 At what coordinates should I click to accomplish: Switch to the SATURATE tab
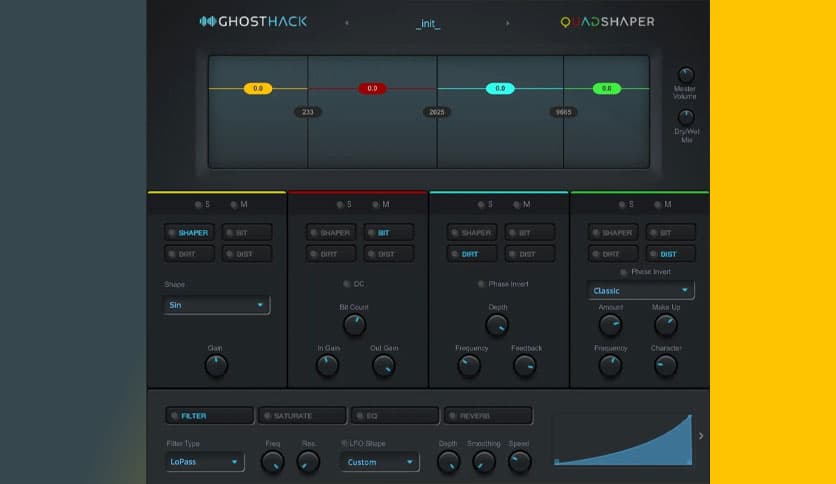[302, 415]
